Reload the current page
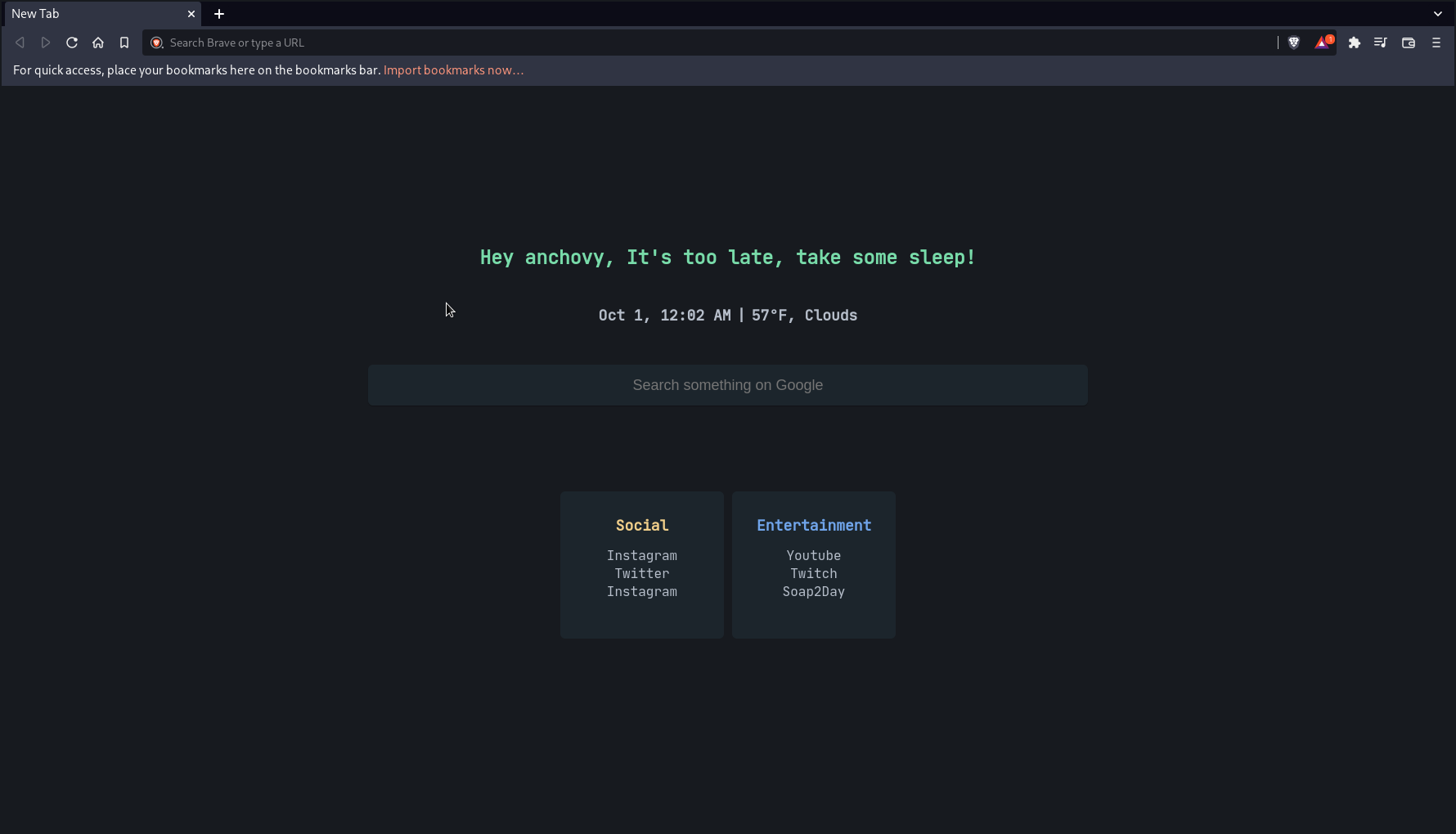The height and width of the screenshot is (834, 1456). pyautogui.click(x=72, y=43)
